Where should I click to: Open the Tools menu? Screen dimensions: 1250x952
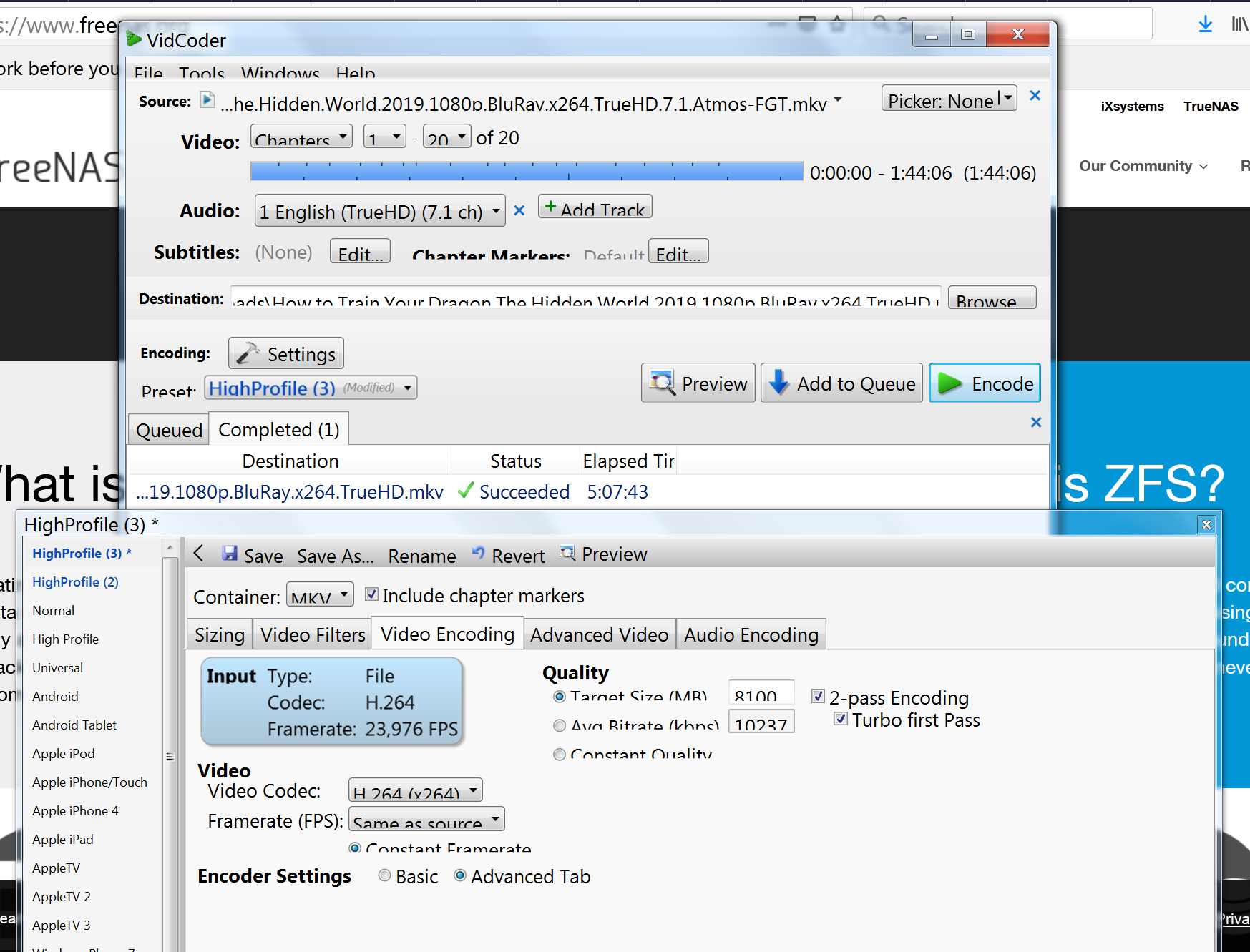pos(202,72)
